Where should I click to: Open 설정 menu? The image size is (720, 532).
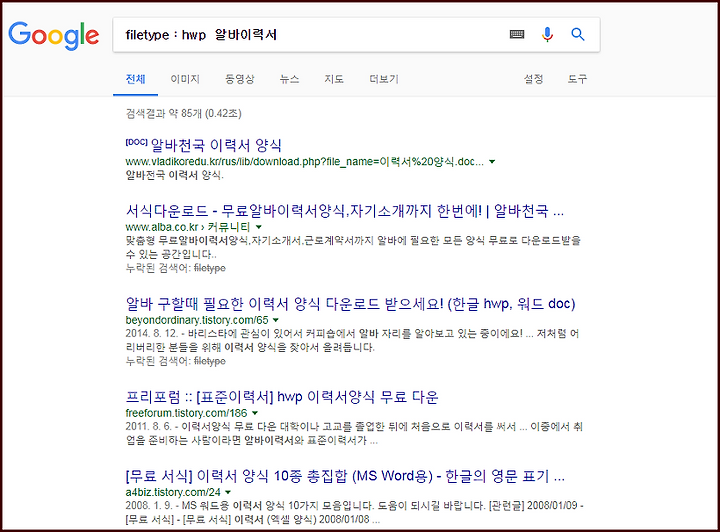click(534, 79)
